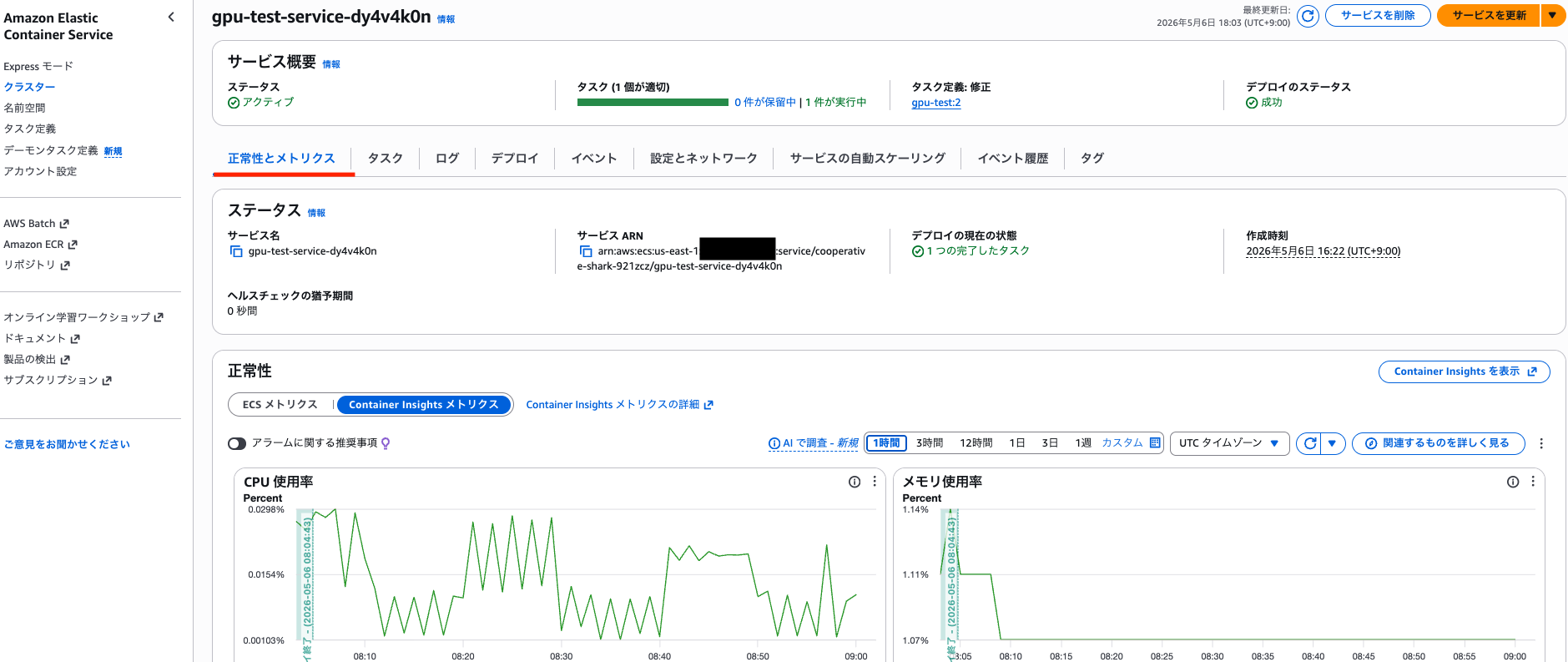Copy the service name with the copy icon
The image size is (1568, 662).
[x=236, y=251]
